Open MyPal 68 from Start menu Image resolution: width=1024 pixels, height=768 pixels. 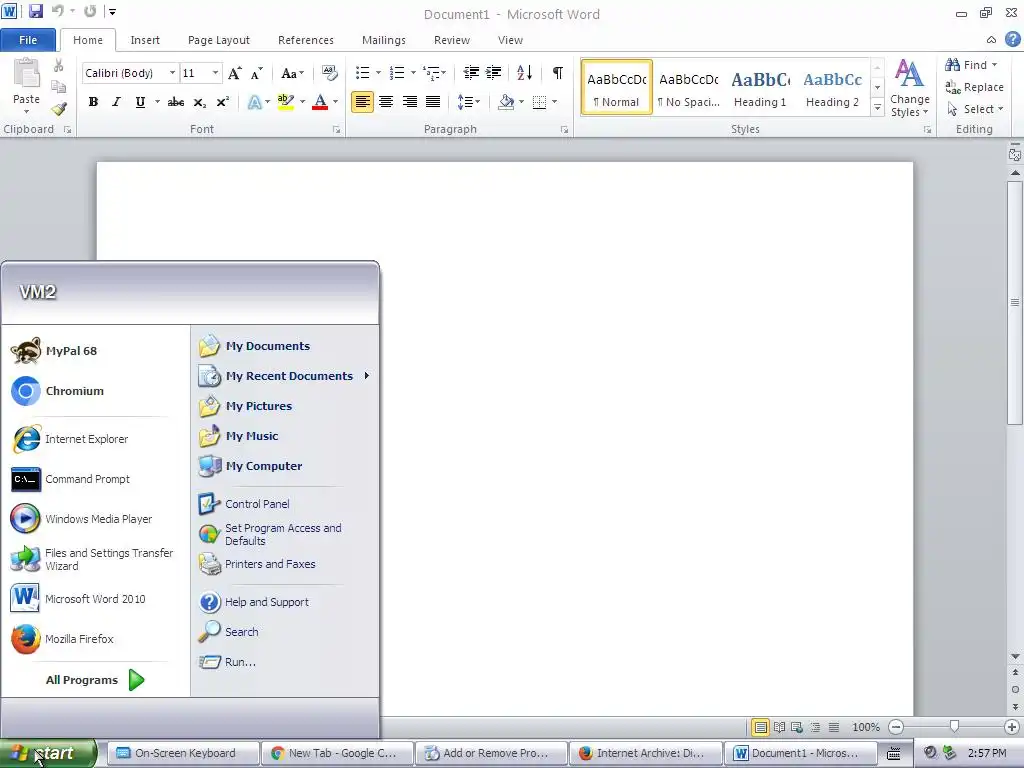point(54,351)
